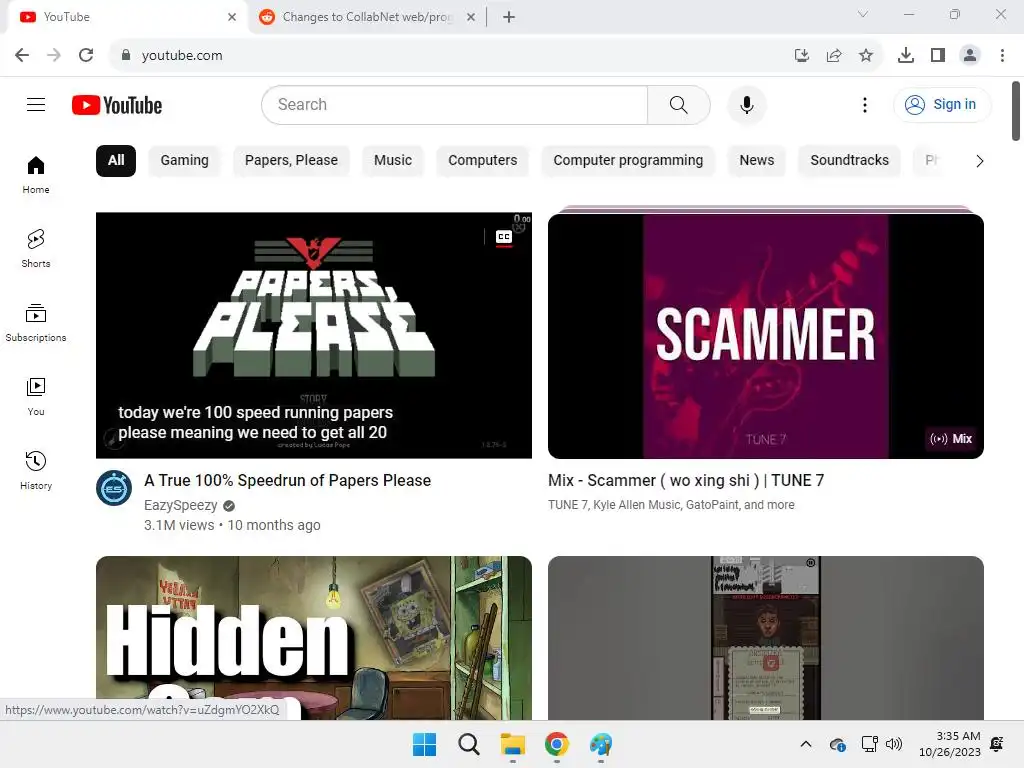
Task: Open the vertical Papers Please Short thumbnail
Action: tap(765, 638)
